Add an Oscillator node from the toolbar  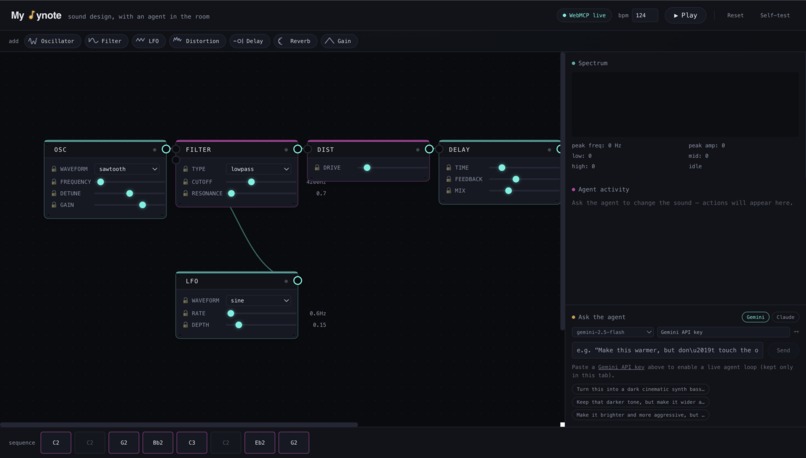pyautogui.click(x=52, y=41)
